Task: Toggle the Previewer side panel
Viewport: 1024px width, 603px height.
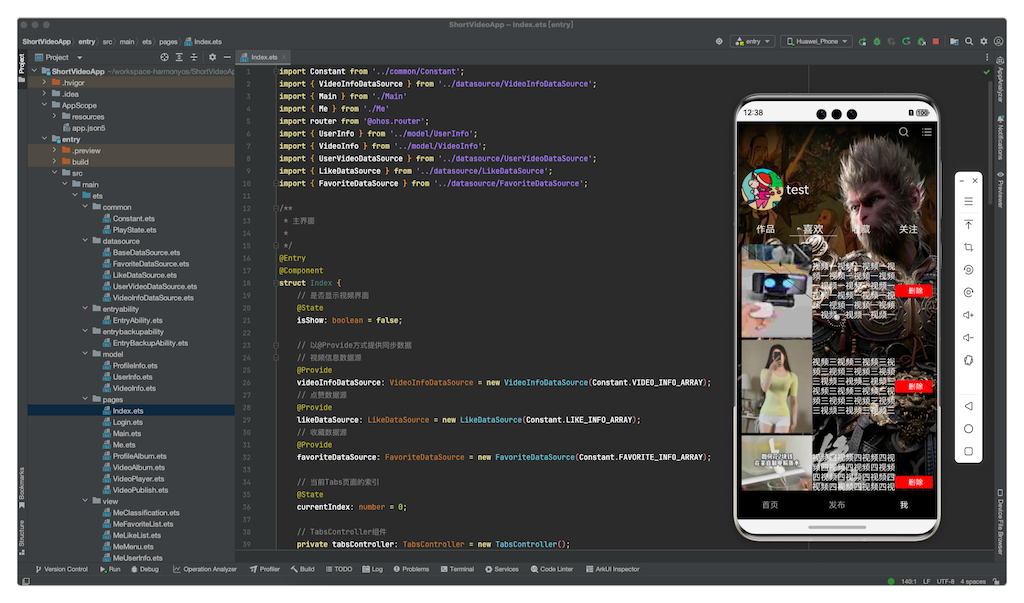Action: tap(1000, 189)
